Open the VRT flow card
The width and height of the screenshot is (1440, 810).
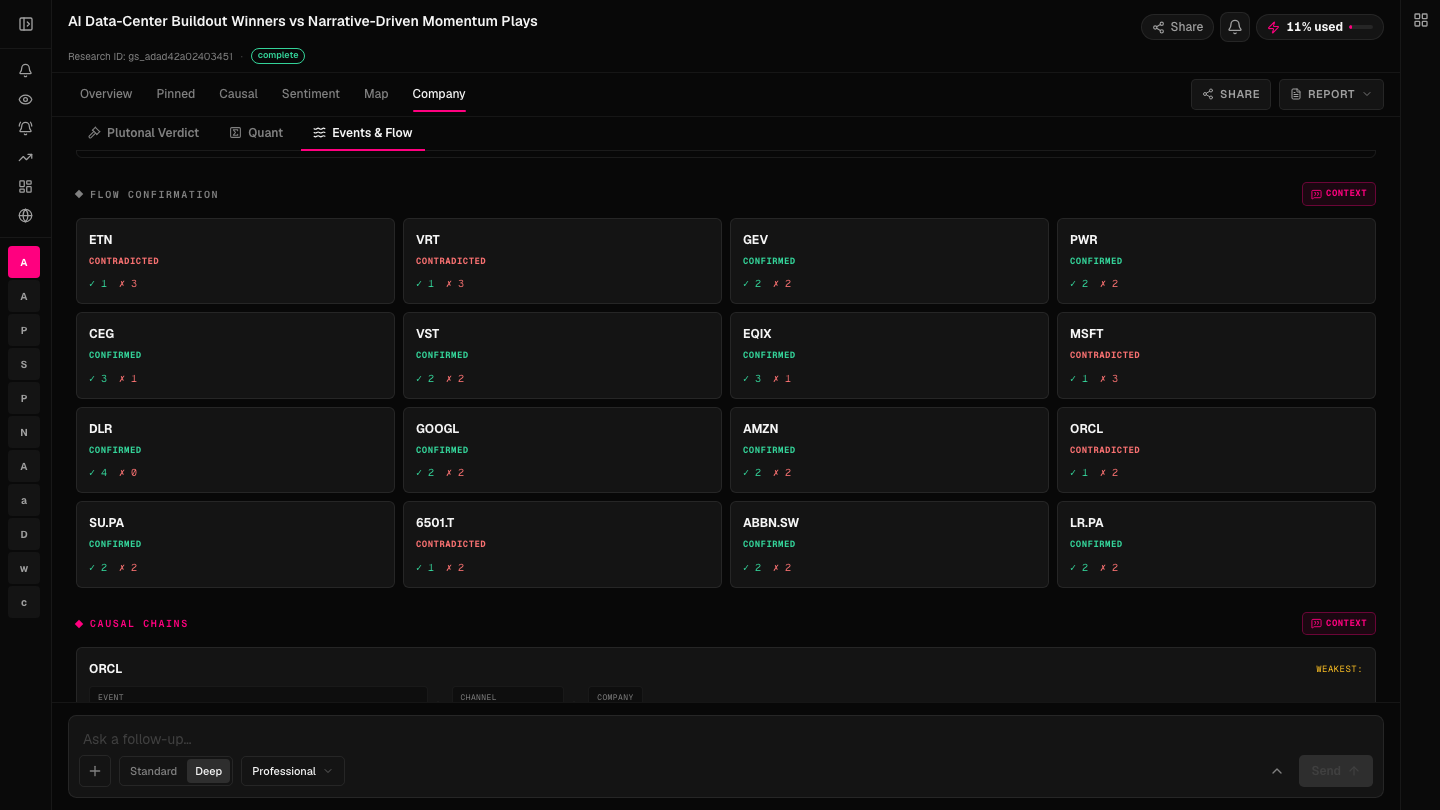coord(562,261)
